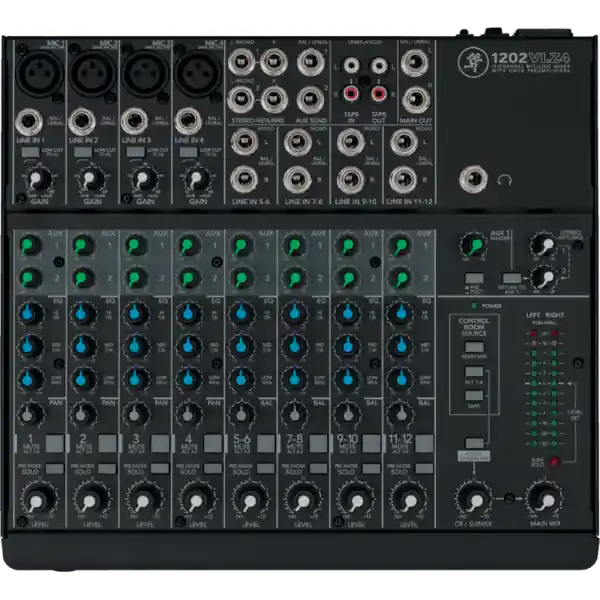
Task: Click channel 5-6 blue LOW EQ knob
Action: click(241, 379)
